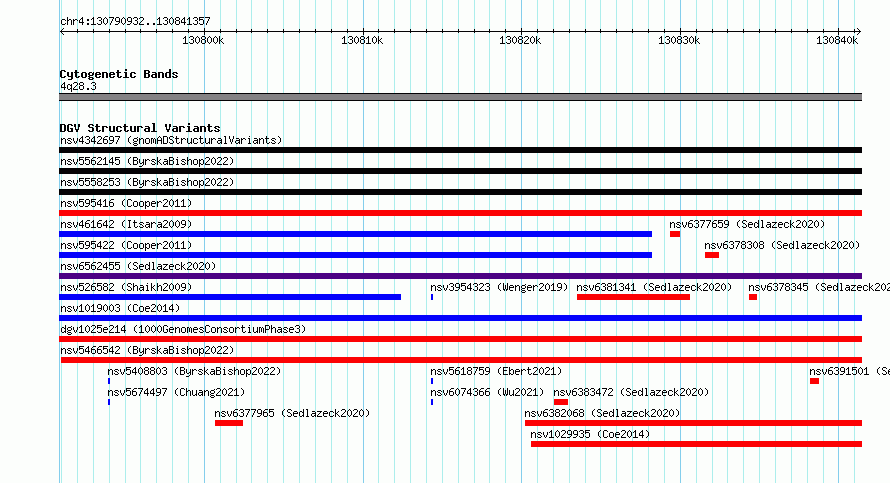
Task: Click the chr4:130790932..130841357 region label
Action: pyautogui.click(x=135, y=21)
